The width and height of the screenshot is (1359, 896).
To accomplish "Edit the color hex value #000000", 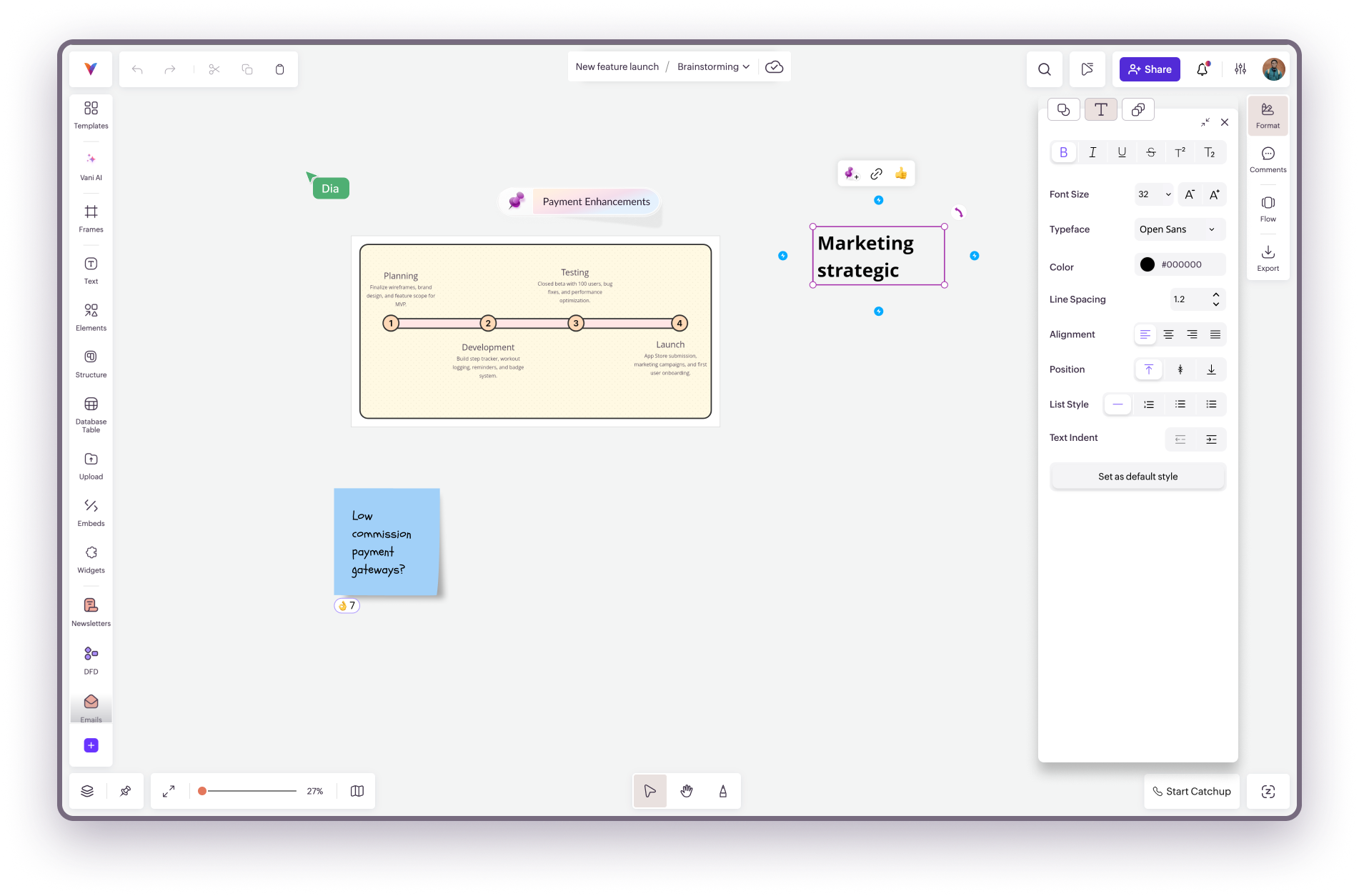I will pyautogui.click(x=1182, y=264).
